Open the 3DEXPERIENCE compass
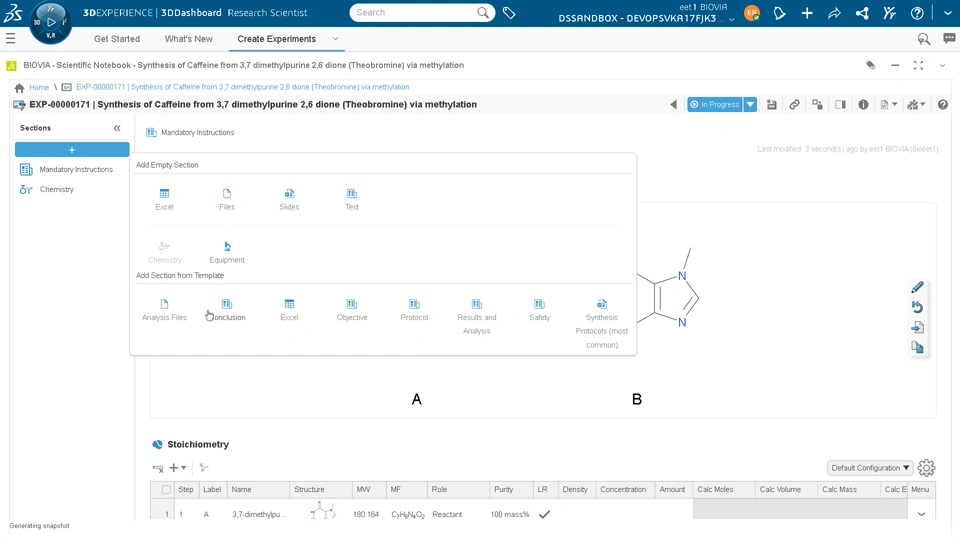Image resolution: width=960 pixels, height=540 pixels. point(50,23)
